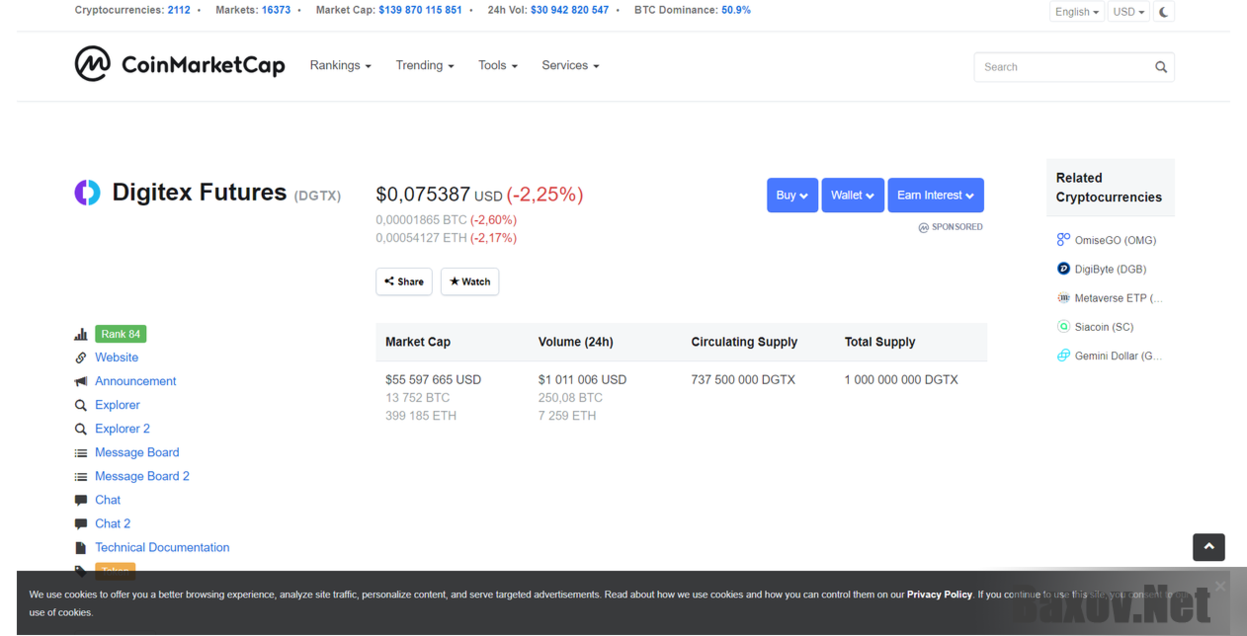Open the Services menu

(x=570, y=65)
